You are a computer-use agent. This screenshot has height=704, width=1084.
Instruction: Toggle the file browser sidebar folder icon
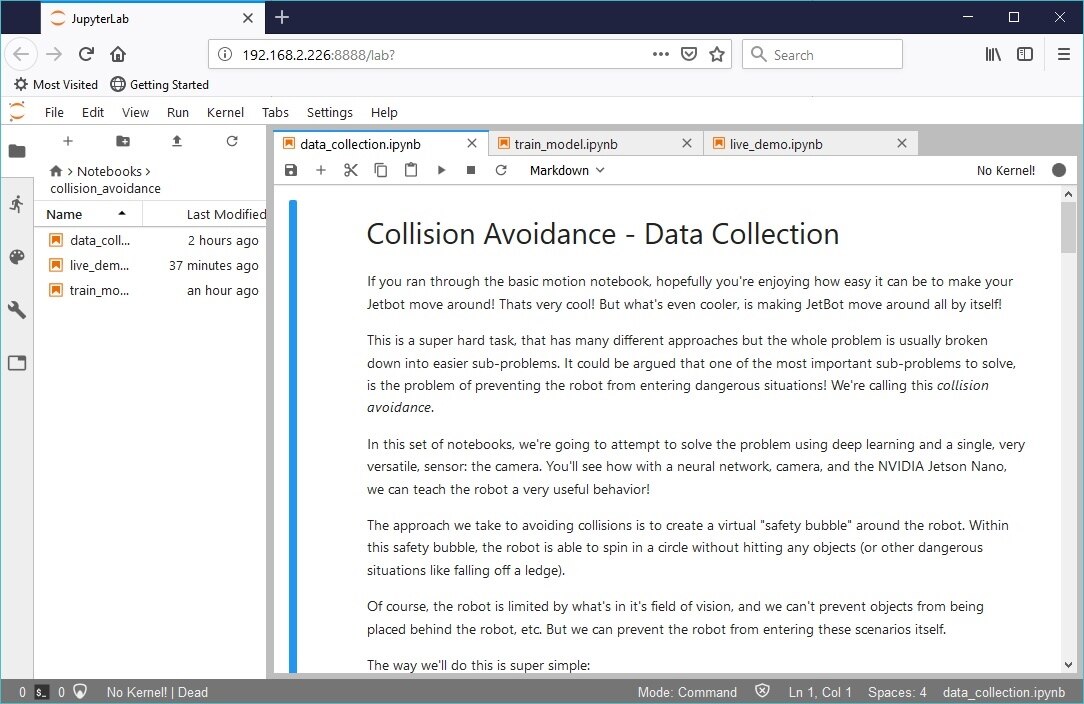pyautogui.click(x=17, y=151)
